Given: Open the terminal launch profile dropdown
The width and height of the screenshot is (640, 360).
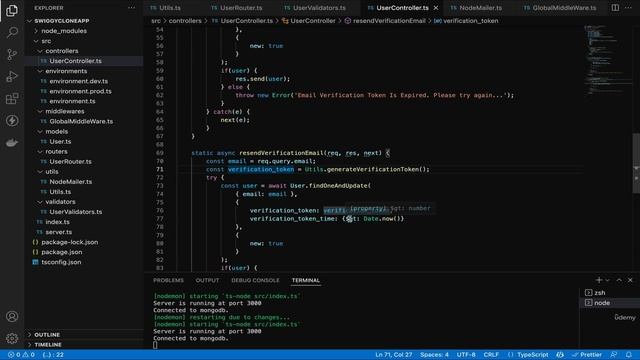Looking at the screenshot, I should (x=607, y=280).
